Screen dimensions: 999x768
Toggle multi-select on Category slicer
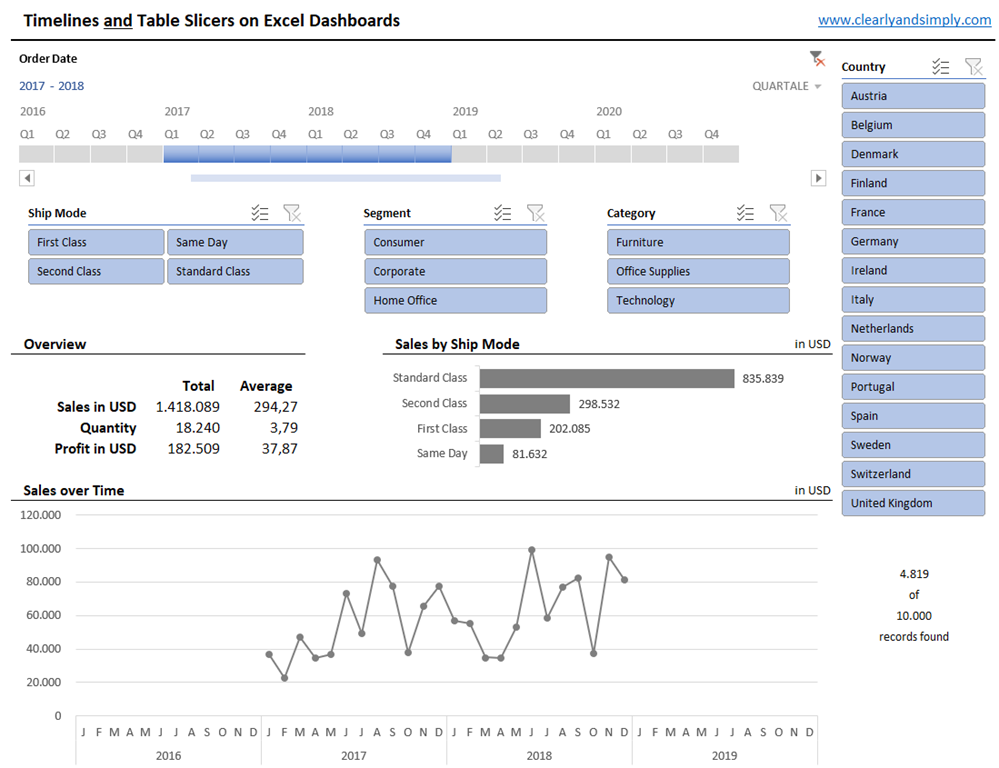coord(745,213)
